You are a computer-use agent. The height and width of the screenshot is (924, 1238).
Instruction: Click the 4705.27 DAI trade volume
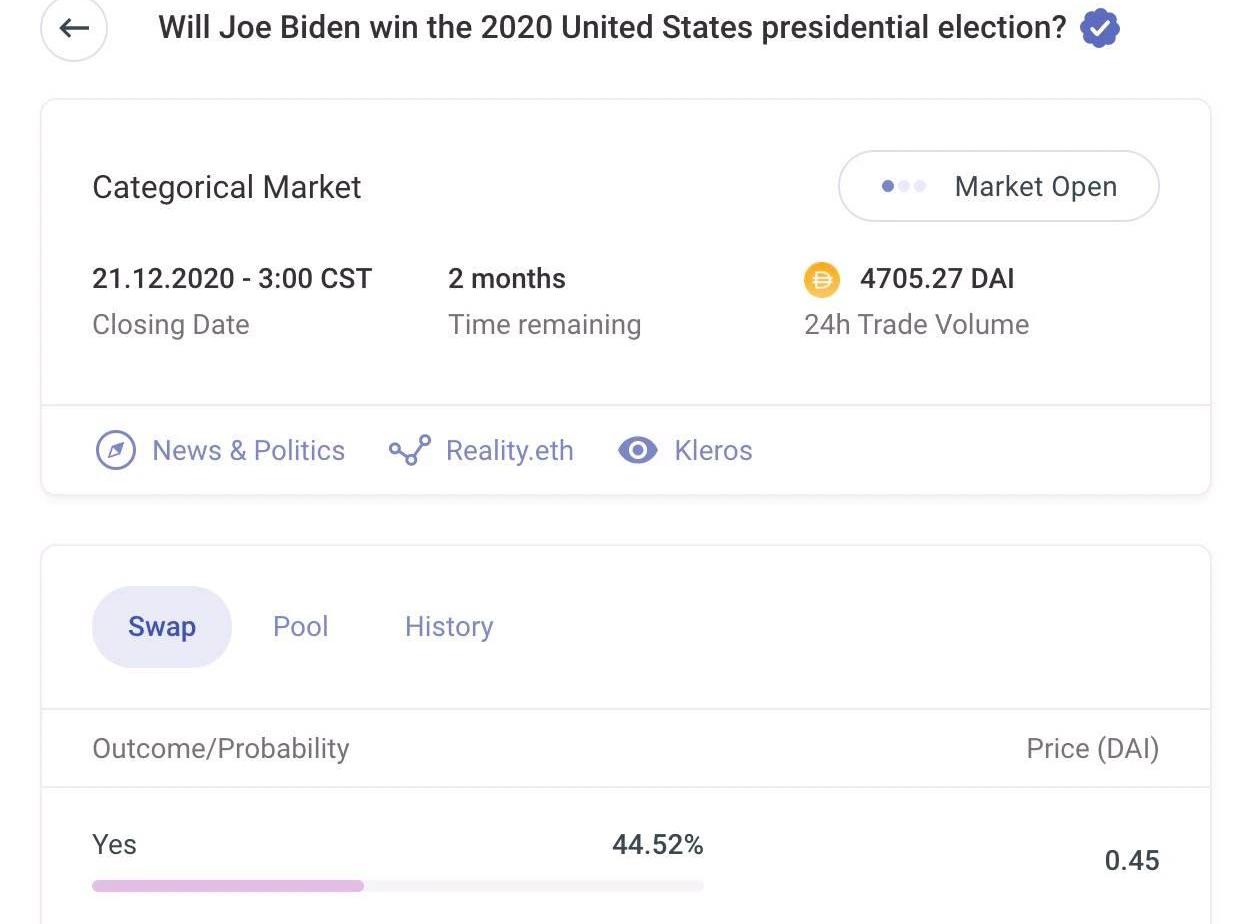click(x=937, y=279)
